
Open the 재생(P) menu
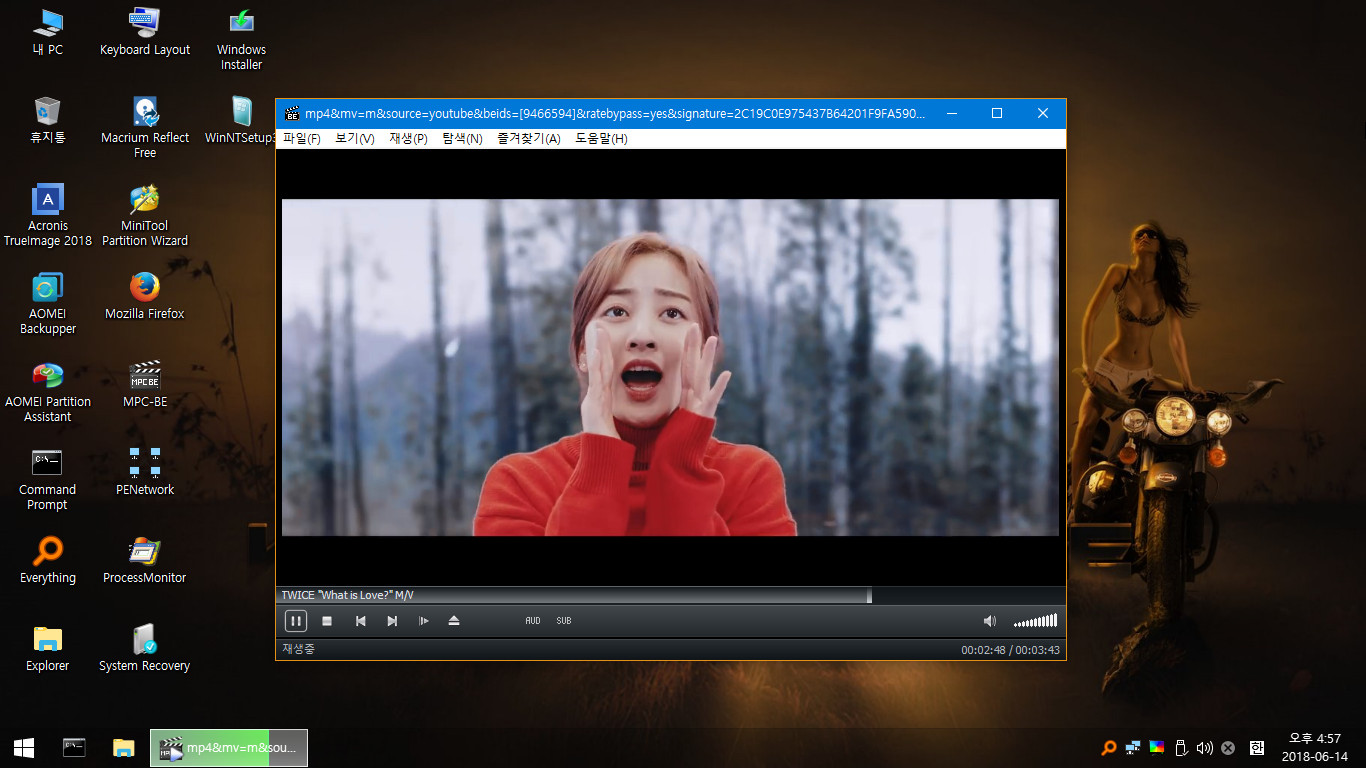408,138
